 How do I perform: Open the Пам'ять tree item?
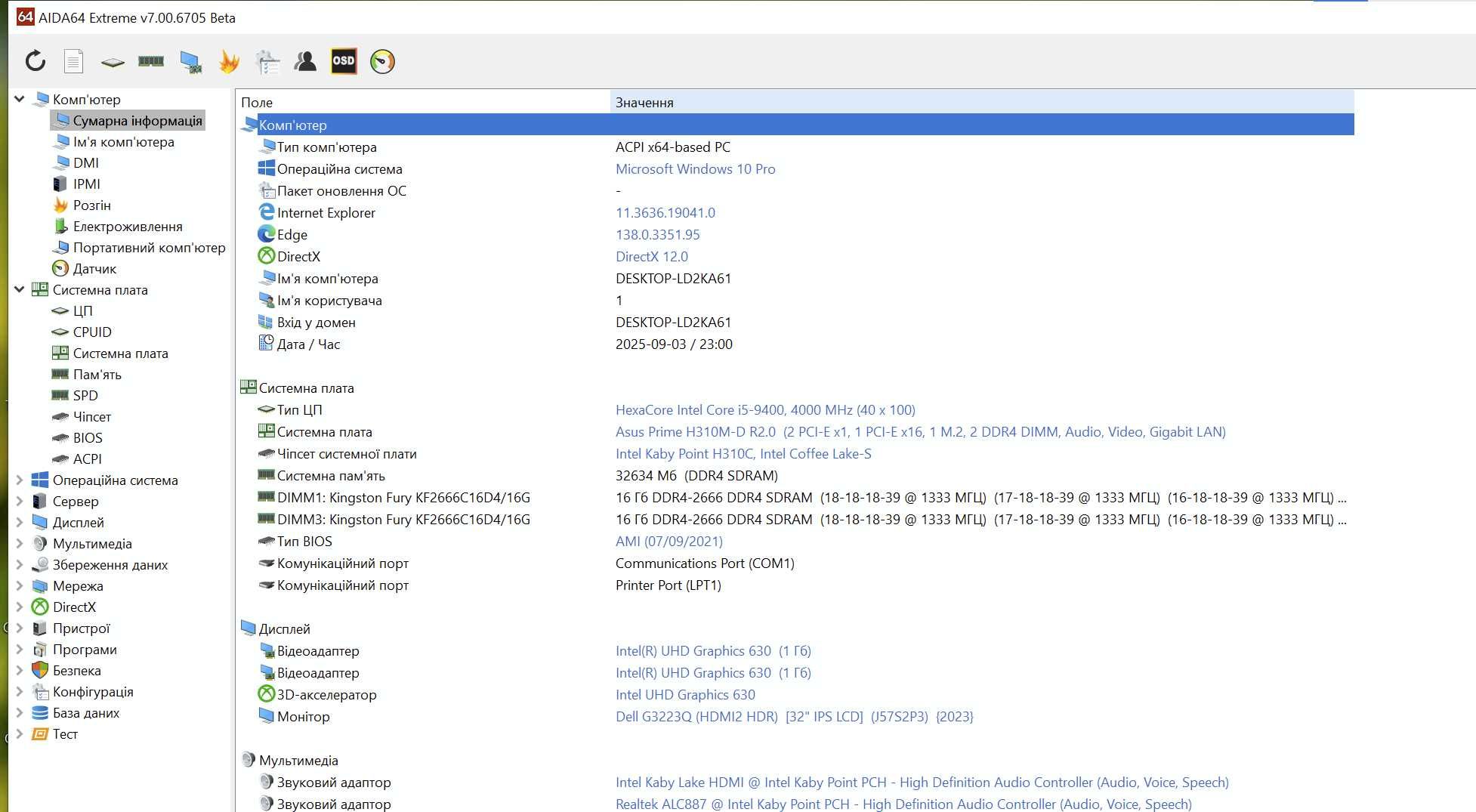click(x=97, y=375)
